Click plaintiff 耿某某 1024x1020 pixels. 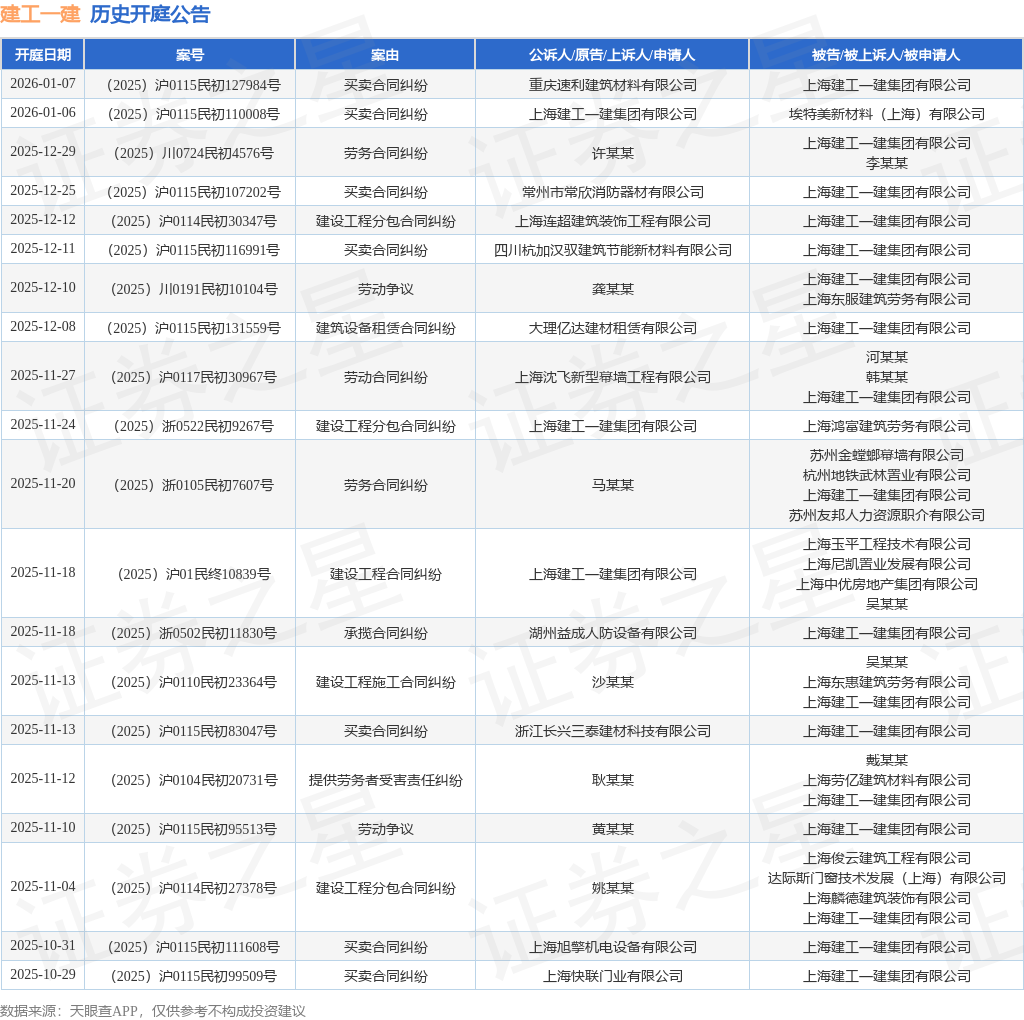(x=613, y=780)
